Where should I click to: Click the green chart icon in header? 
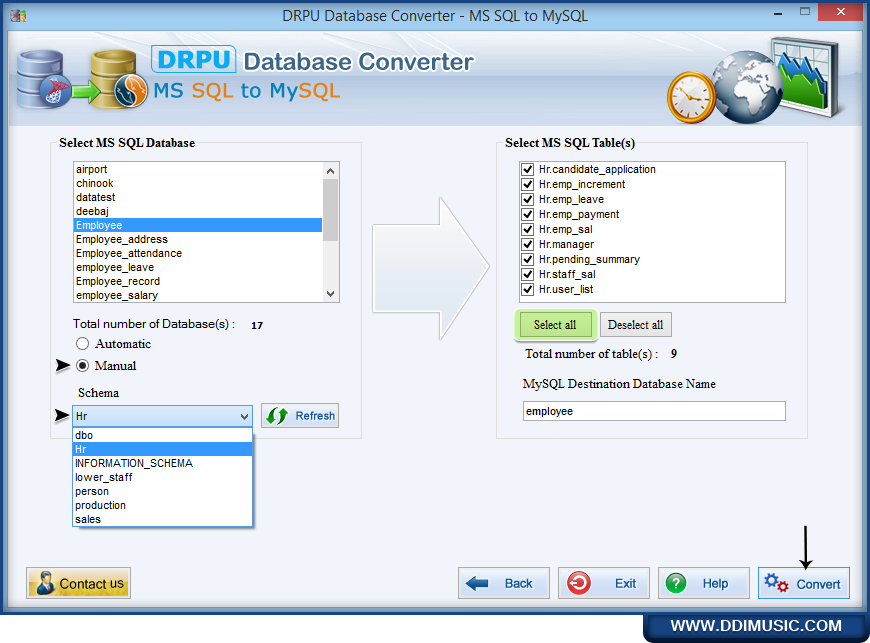(x=806, y=78)
